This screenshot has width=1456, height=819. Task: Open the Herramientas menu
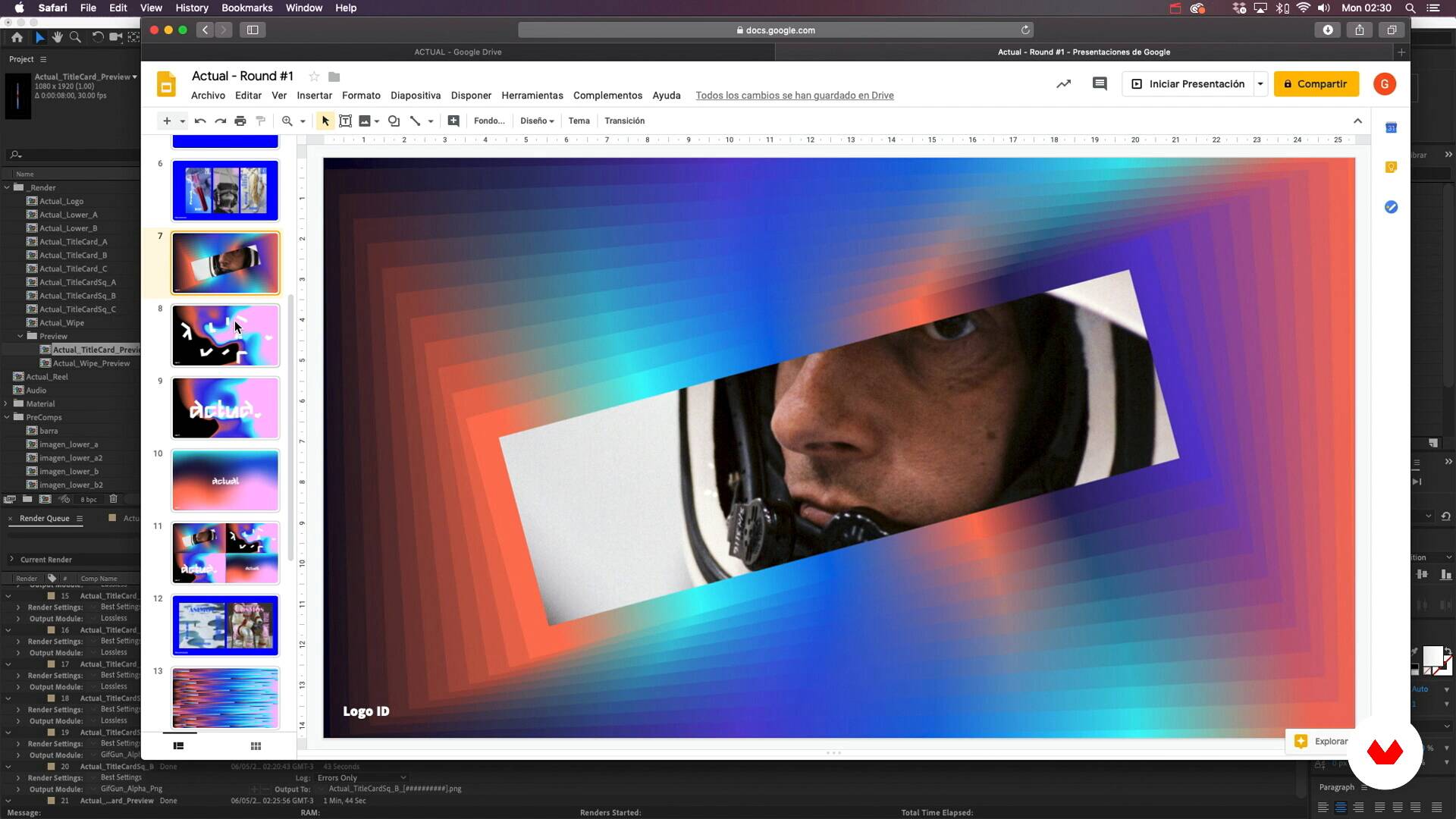(x=532, y=96)
